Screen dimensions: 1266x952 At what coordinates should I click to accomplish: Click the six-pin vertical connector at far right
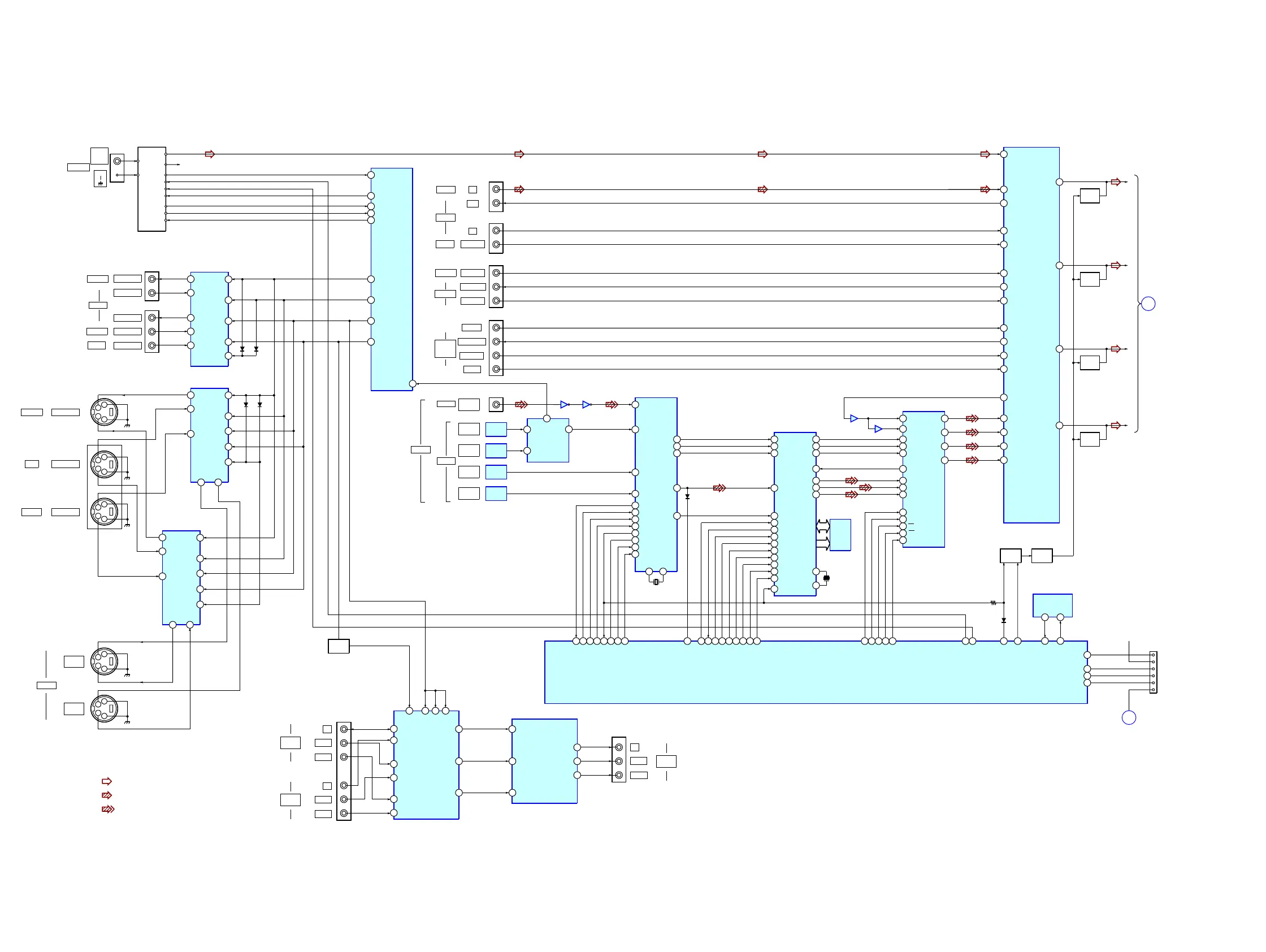[1154, 672]
